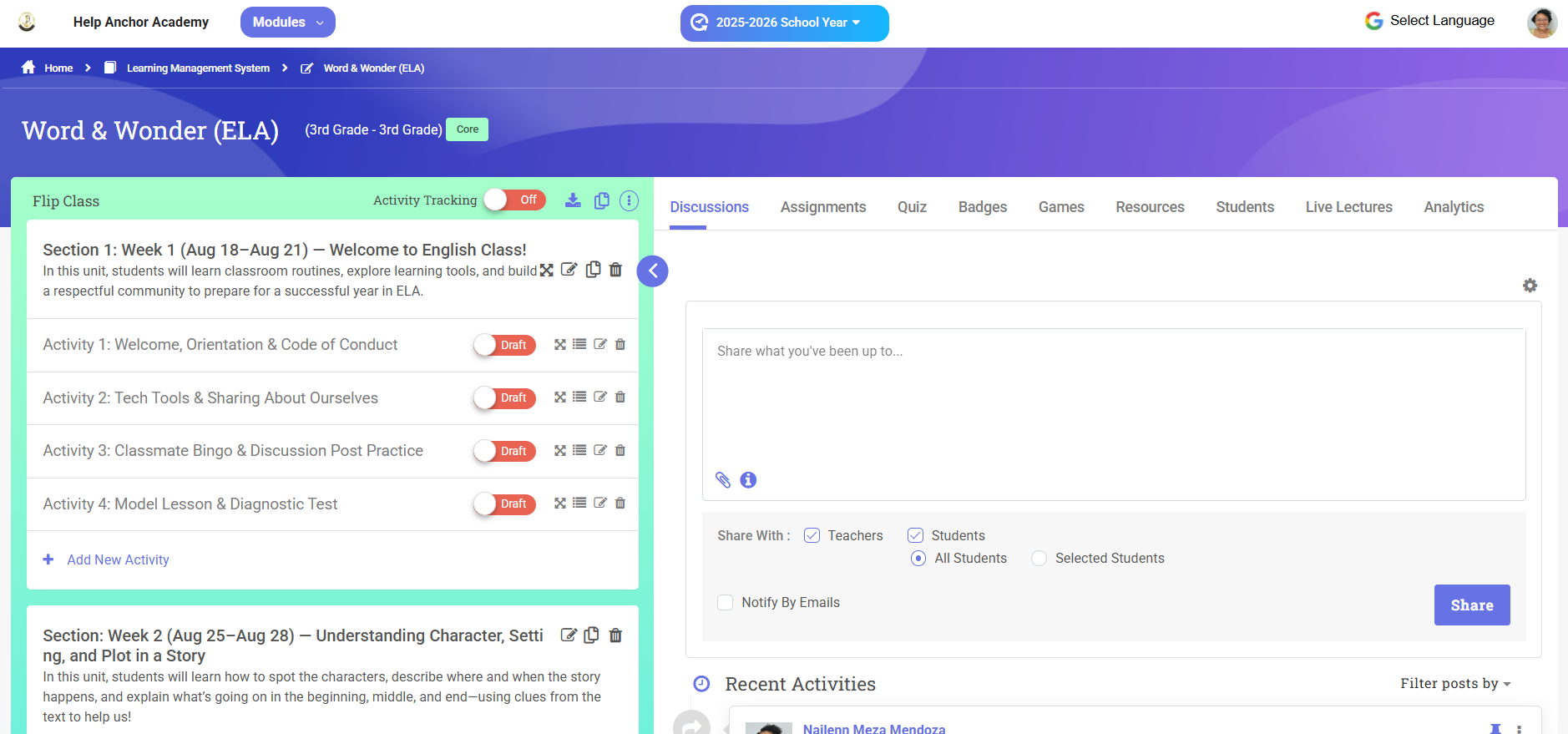The image size is (1568, 734).
Task: Click the copy icon in Flip Class header
Action: (601, 200)
